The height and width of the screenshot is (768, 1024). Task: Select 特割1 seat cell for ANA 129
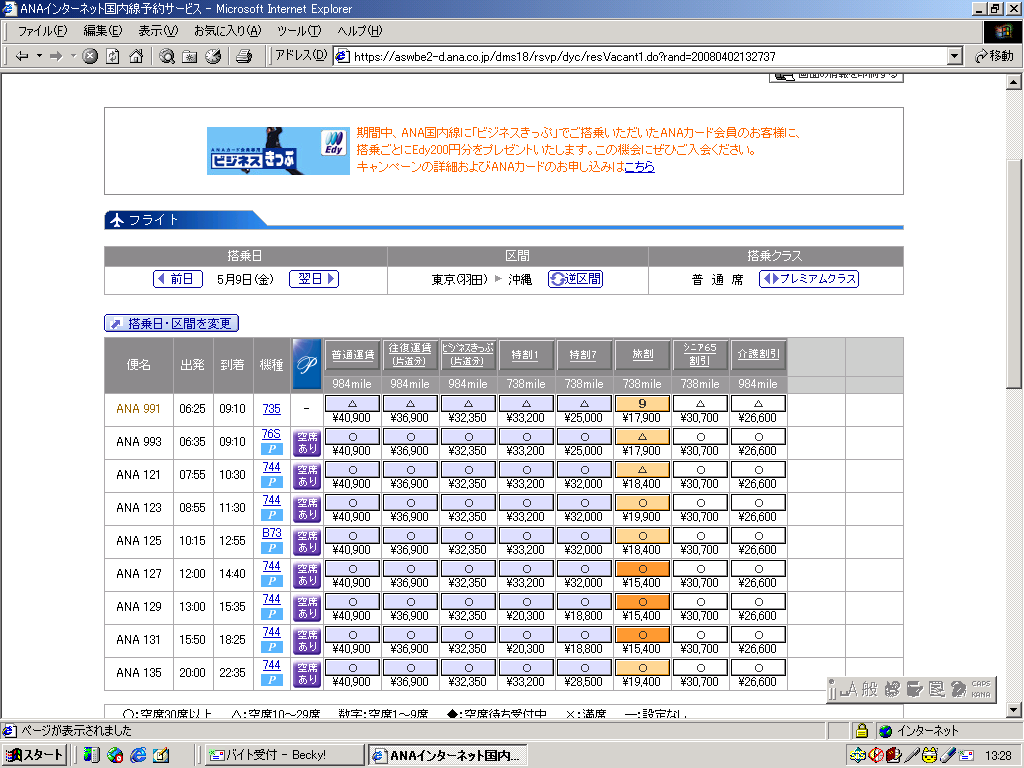526,601
